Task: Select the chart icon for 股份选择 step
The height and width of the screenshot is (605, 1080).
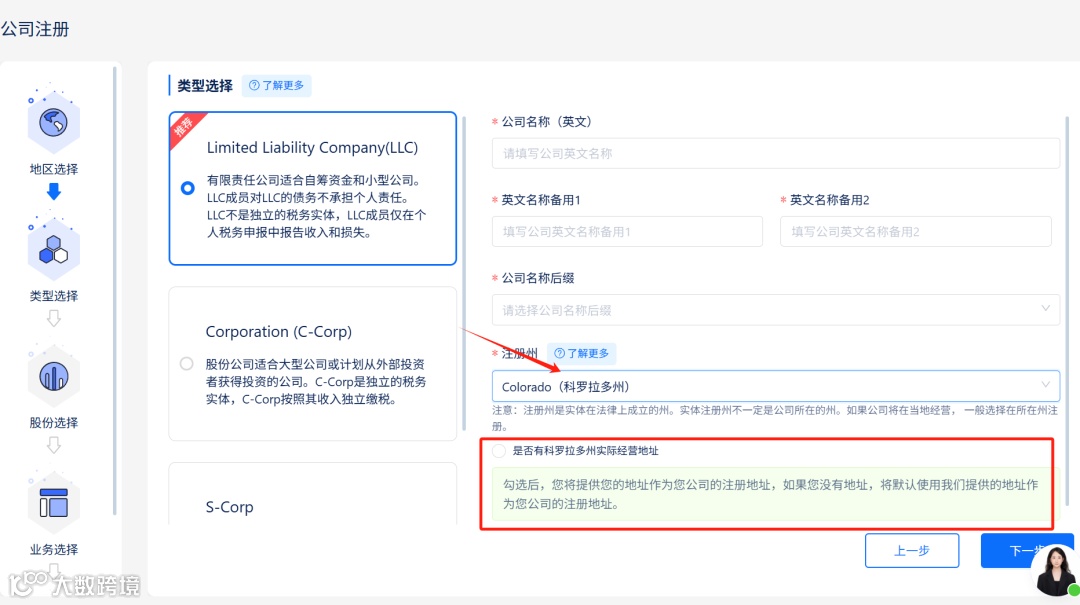Action: [x=53, y=375]
